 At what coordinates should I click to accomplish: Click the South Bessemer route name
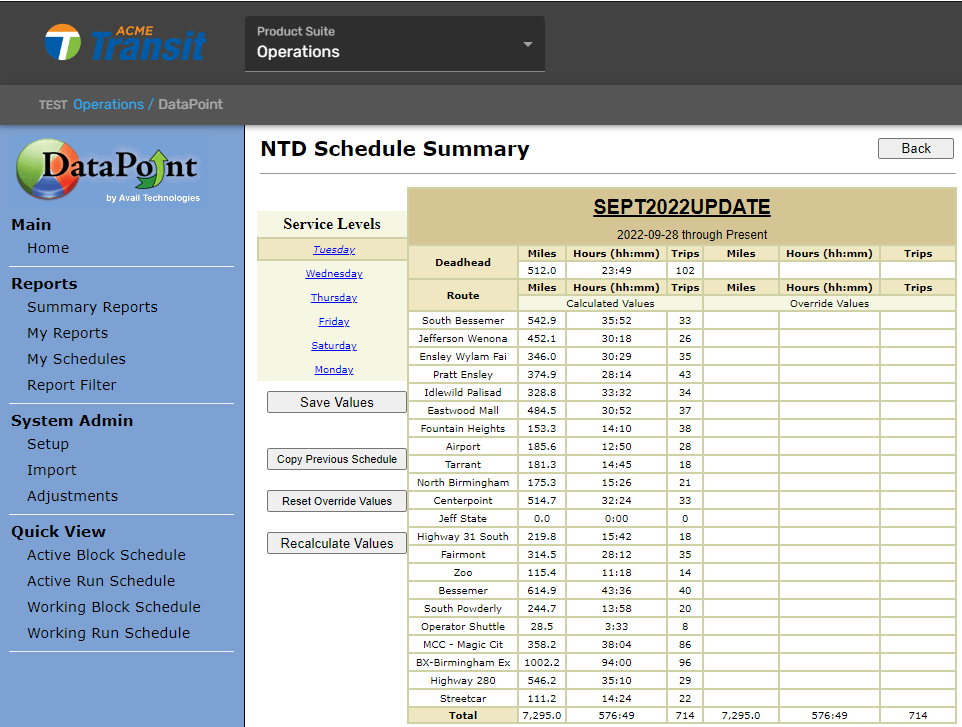point(463,320)
